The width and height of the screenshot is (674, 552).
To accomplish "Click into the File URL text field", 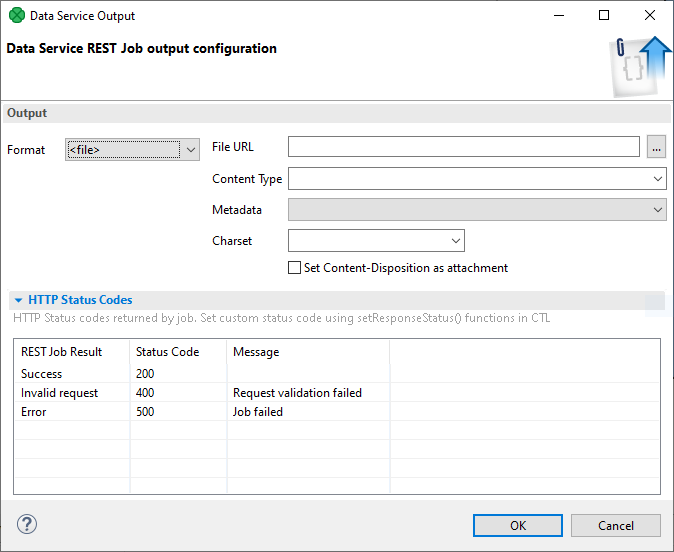I will (x=463, y=147).
